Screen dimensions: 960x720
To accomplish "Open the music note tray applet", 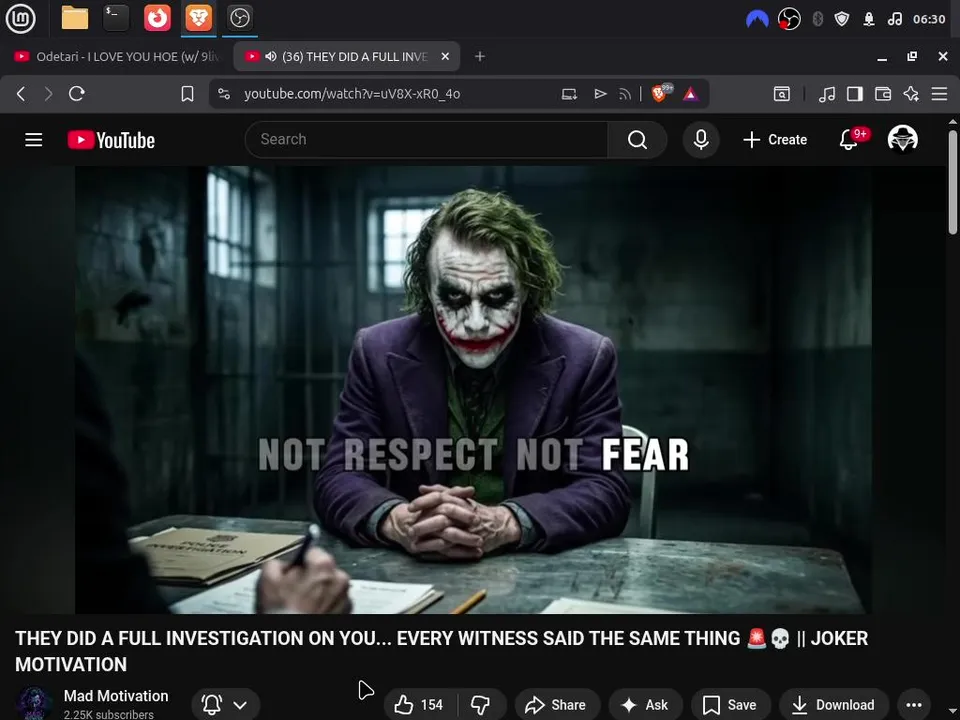I will point(895,19).
